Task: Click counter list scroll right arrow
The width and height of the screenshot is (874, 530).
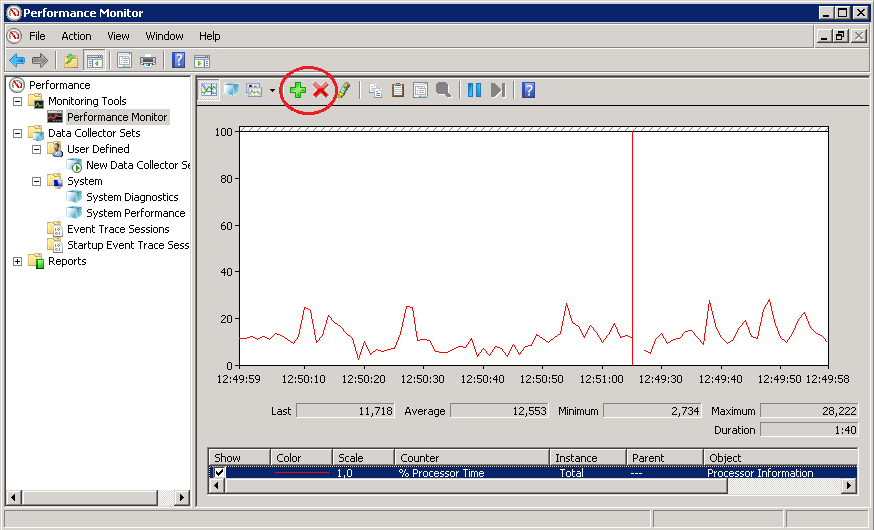Action: coord(848,486)
